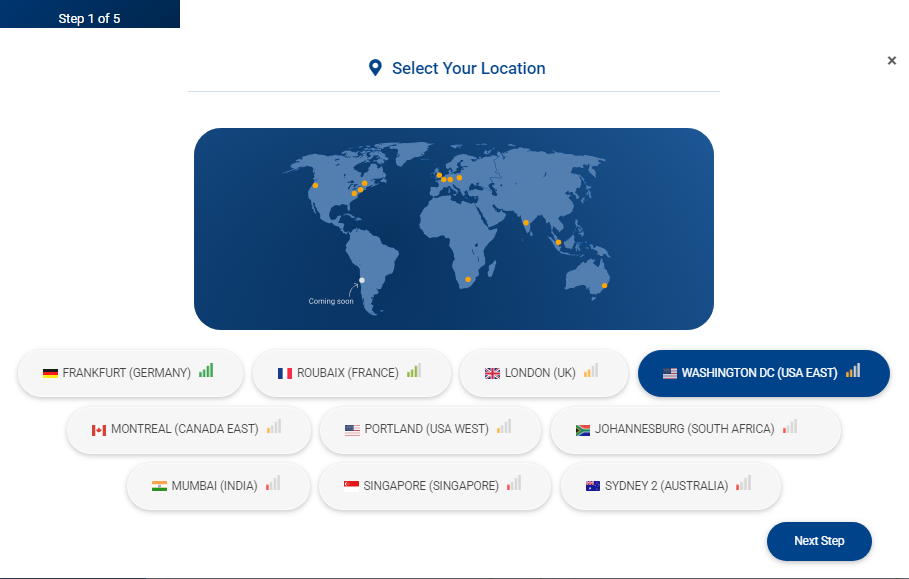This screenshot has width=909, height=579.
Task: Pick the Montreal (Canada East) location
Action: (189, 429)
